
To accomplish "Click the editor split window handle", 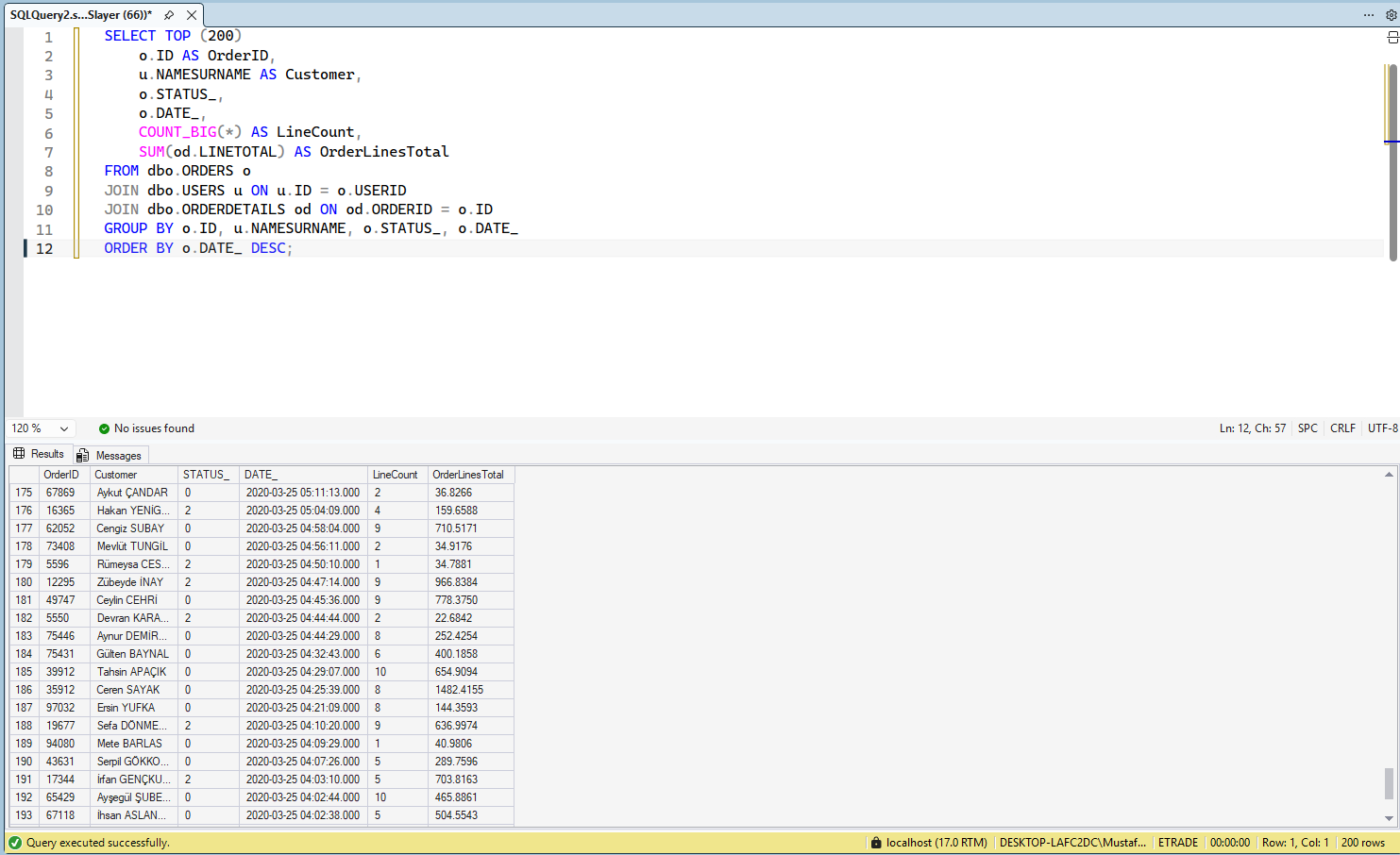I will tap(1392, 37).
